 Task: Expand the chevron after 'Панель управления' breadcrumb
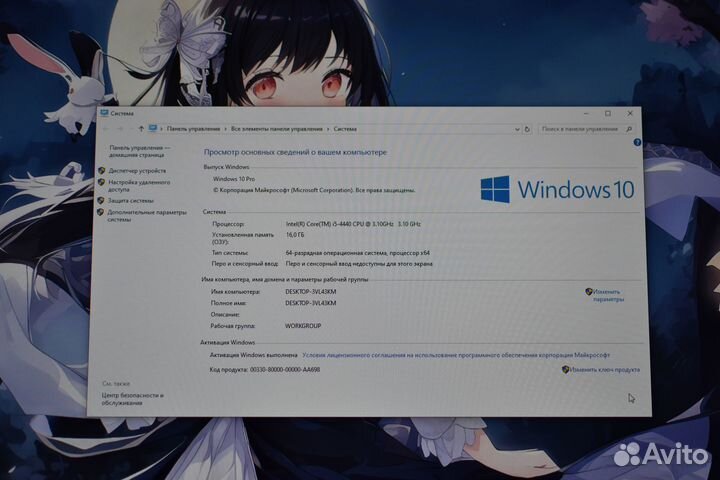pyautogui.click(x=226, y=129)
